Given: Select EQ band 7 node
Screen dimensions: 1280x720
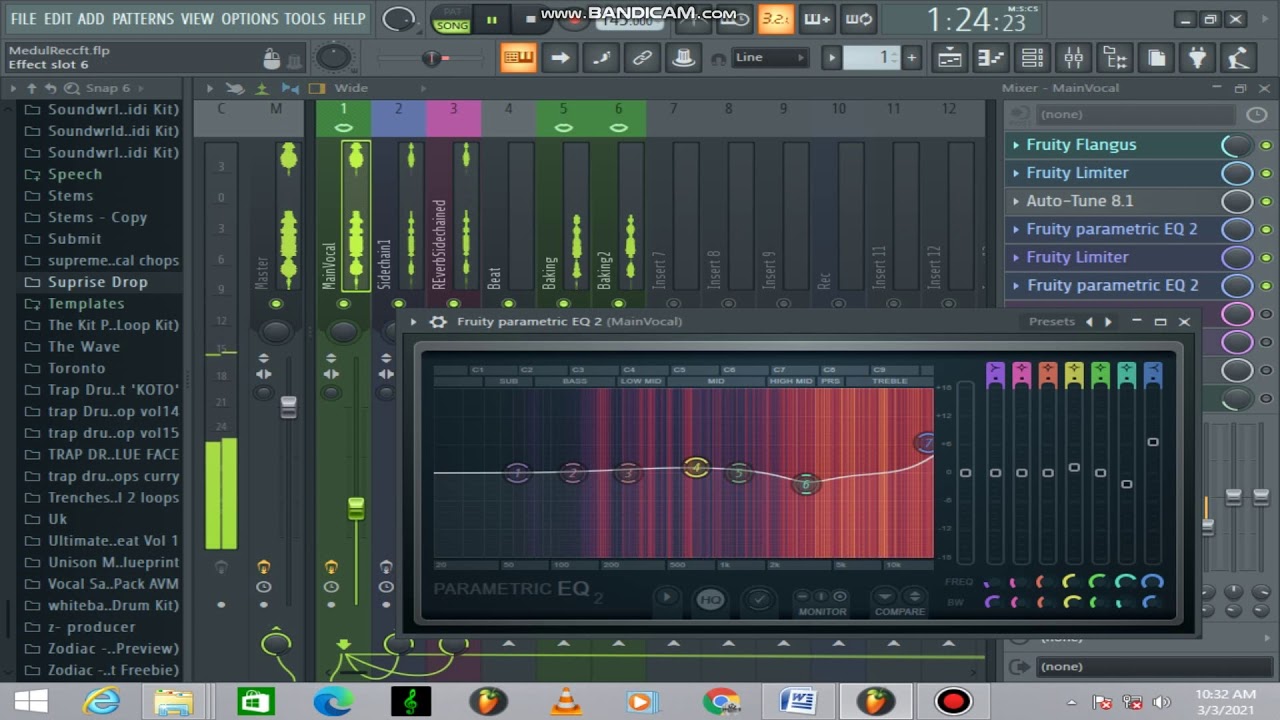Looking at the screenshot, I should point(926,442).
